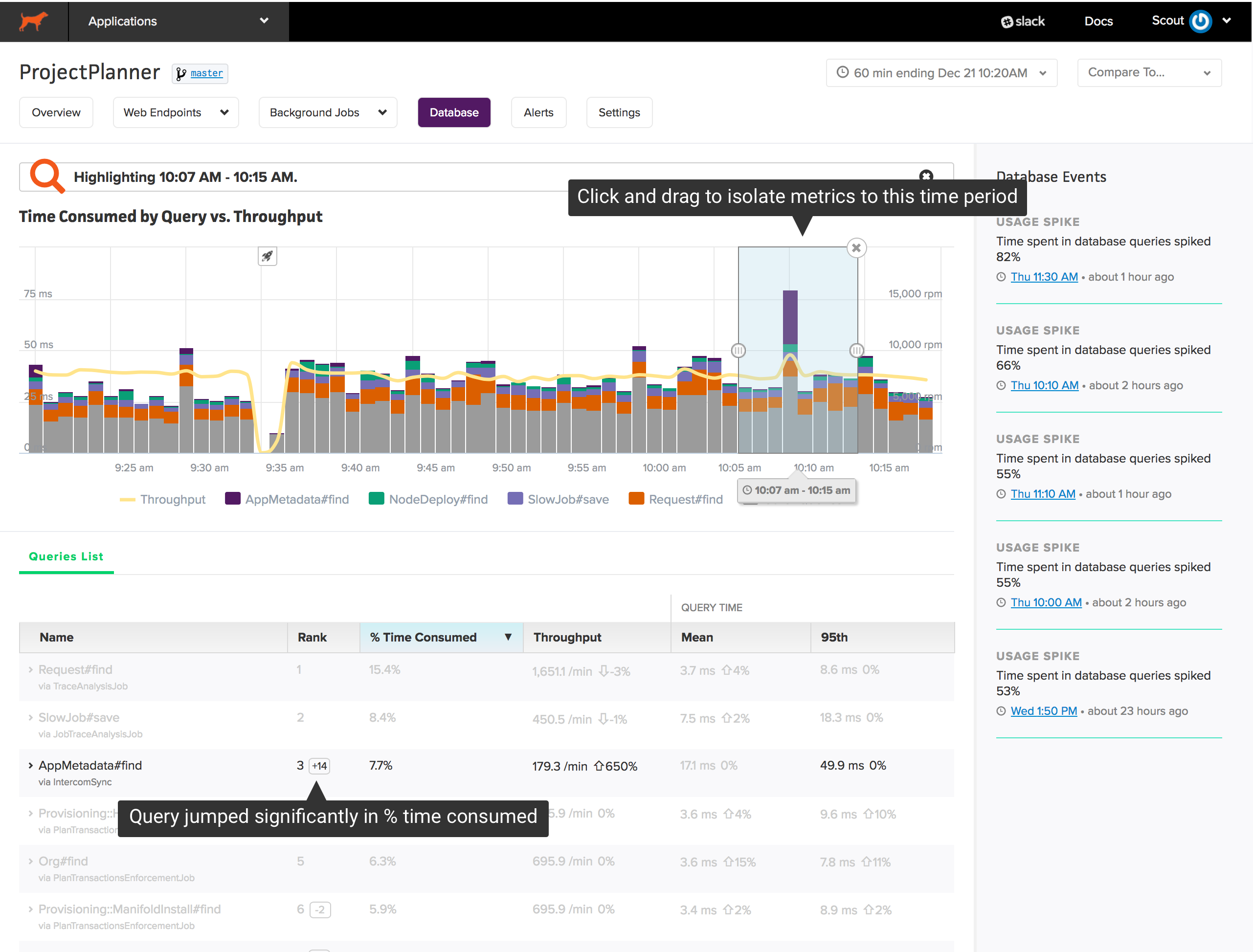
Task: Go to the Settings tab
Action: tap(619, 112)
